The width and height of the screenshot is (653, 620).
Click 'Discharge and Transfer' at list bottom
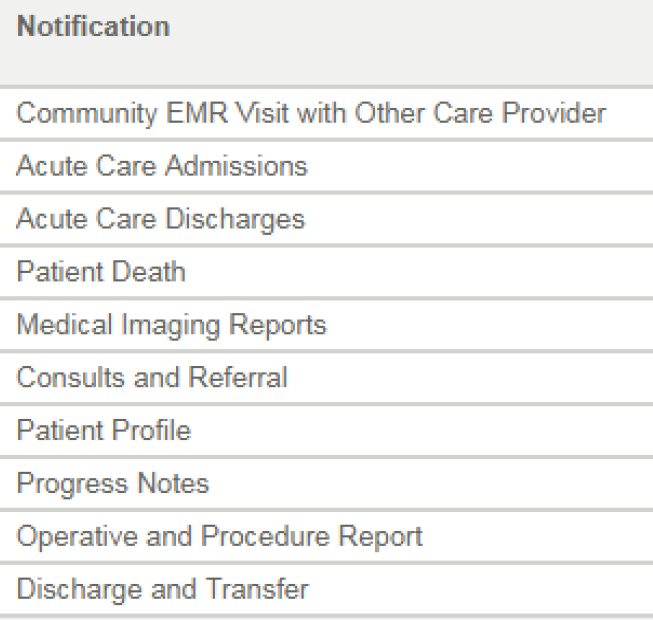pyautogui.click(x=162, y=589)
